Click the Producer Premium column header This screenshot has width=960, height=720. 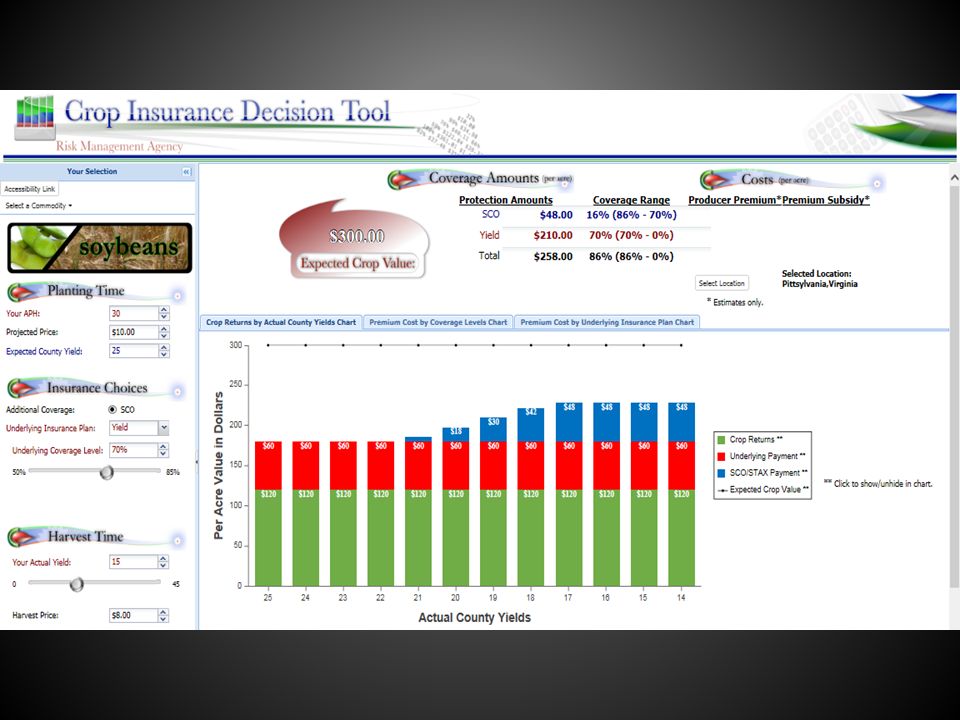(734, 200)
